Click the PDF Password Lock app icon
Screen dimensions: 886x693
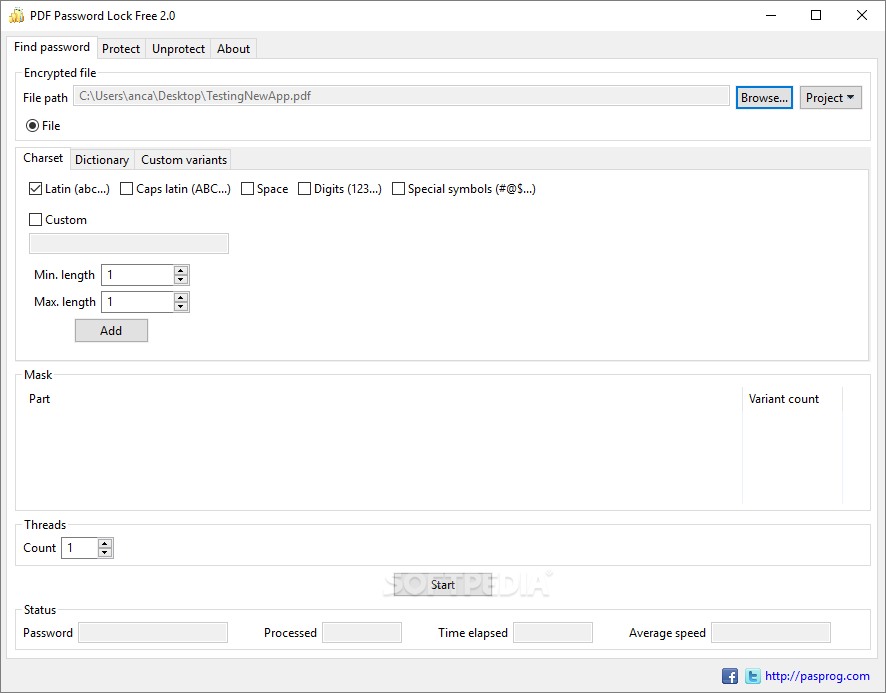click(16, 15)
